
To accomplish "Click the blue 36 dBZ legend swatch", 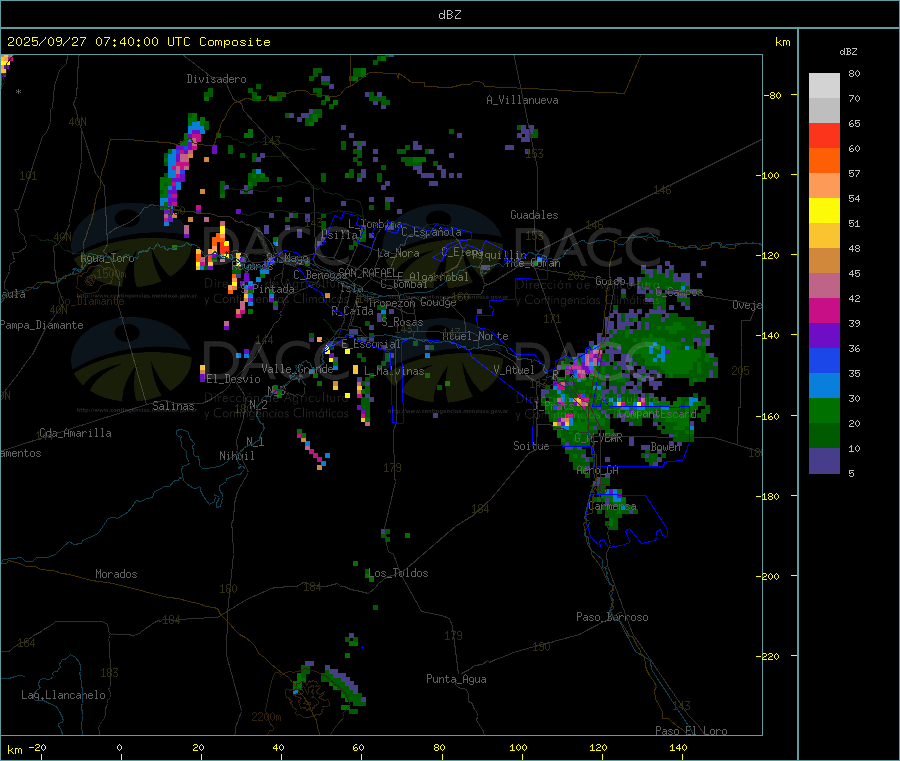I will coord(824,360).
